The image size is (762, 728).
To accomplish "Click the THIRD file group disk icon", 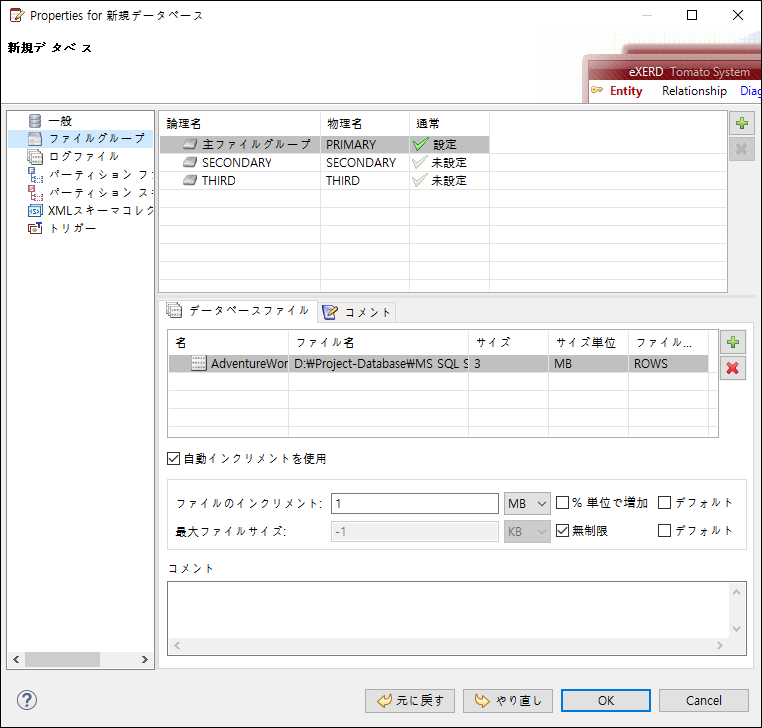I will point(190,180).
